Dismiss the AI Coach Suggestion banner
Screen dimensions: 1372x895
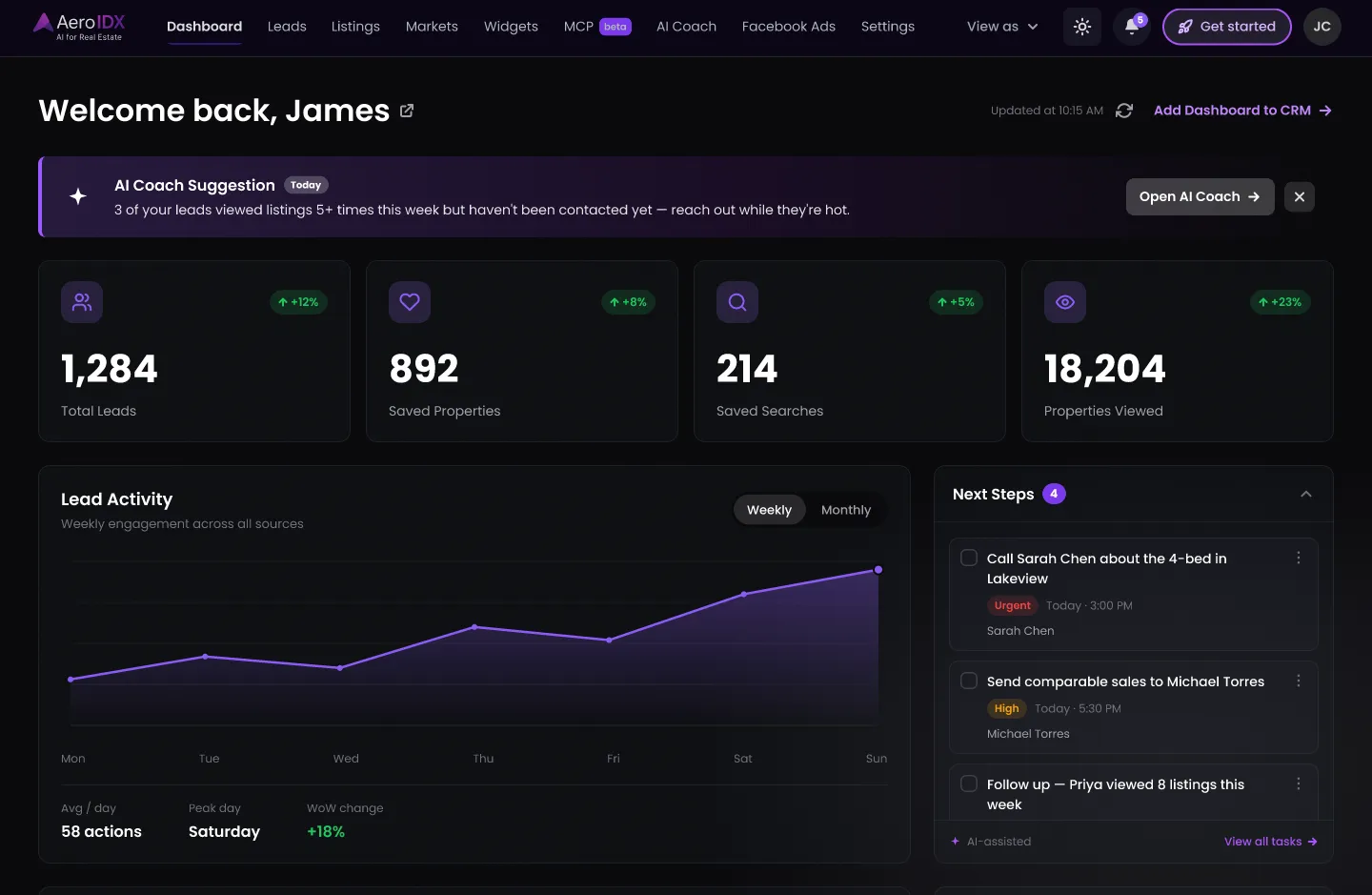[x=1300, y=196]
